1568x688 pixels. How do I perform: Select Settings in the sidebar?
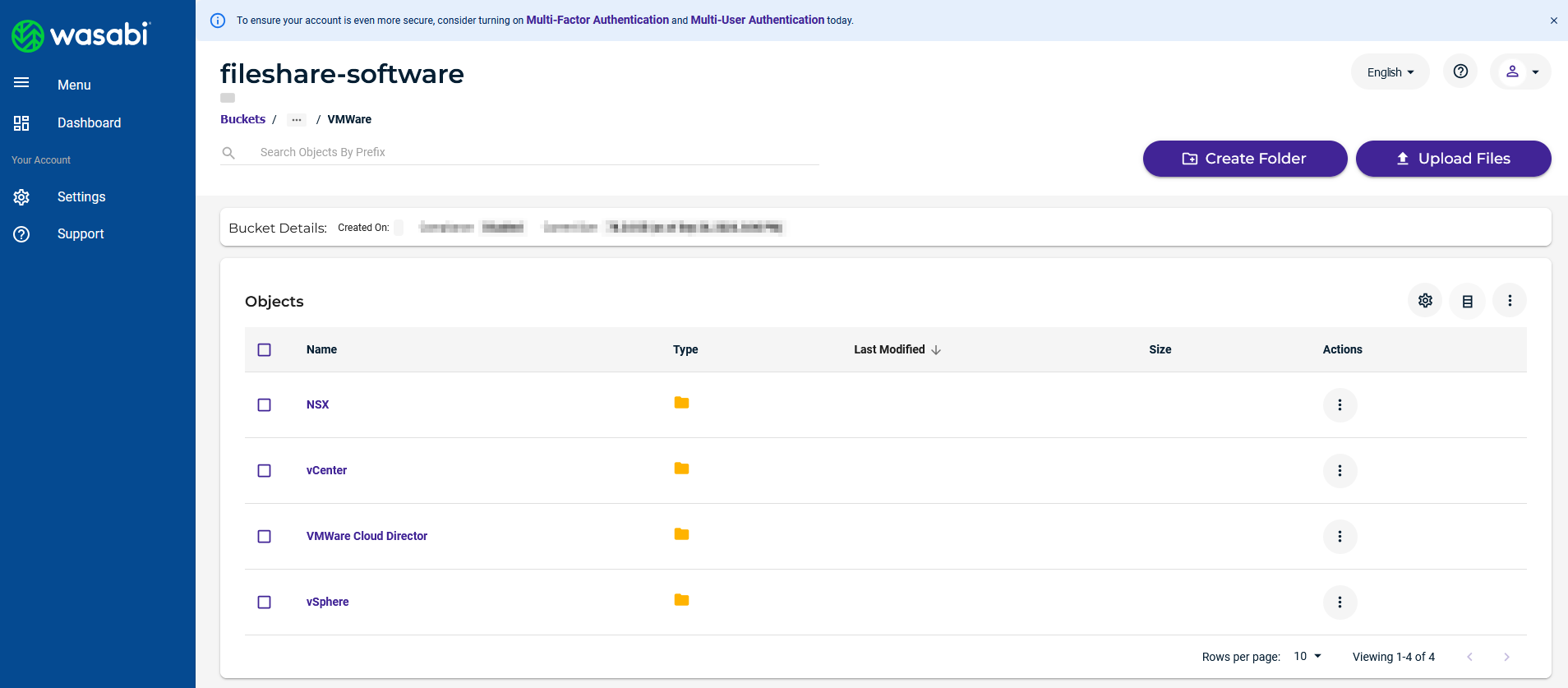click(81, 196)
